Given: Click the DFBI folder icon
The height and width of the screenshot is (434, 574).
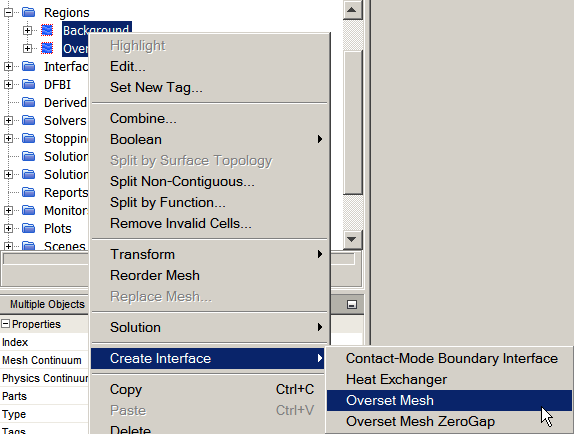Looking at the screenshot, I should pyautogui.click(x=28, y=84).
